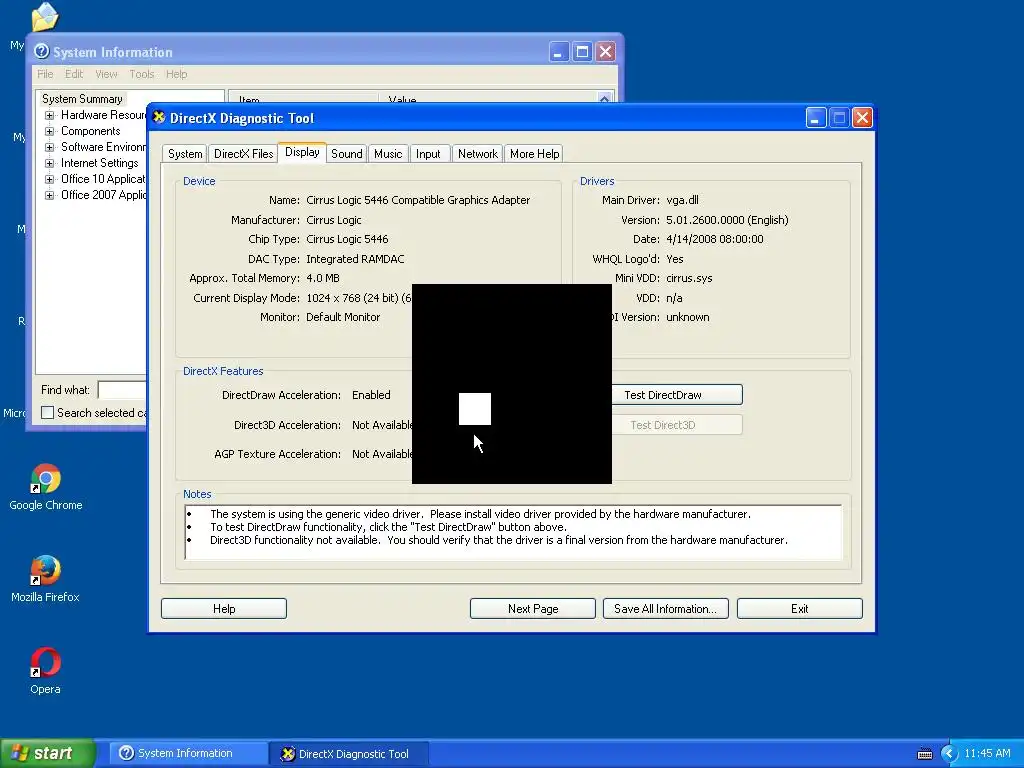Click the System Information title bar icon
This screenshot has height=768, width=1024.
point(42,51)
